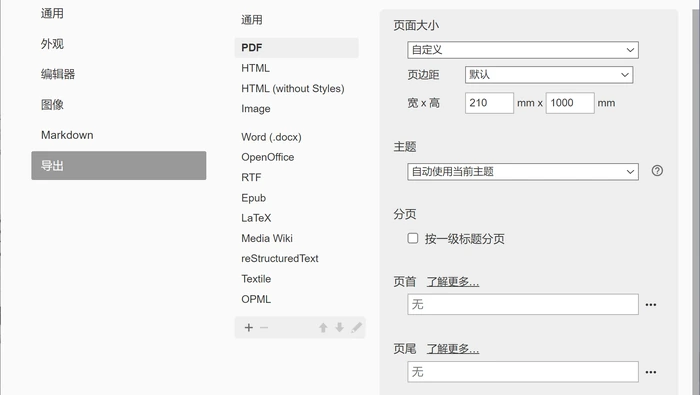
Task: Remove export format with minus icon
Action: 264,328
